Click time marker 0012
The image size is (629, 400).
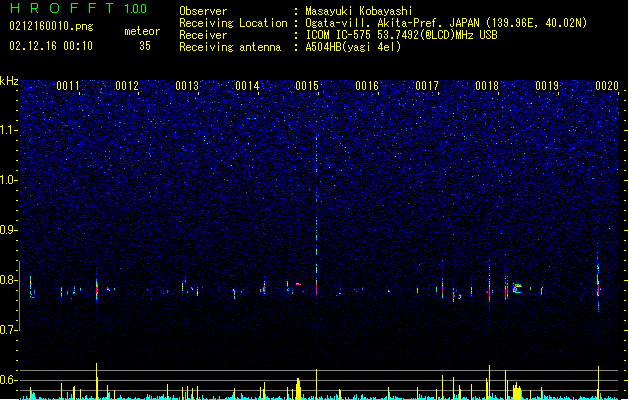tap(127, 86)
